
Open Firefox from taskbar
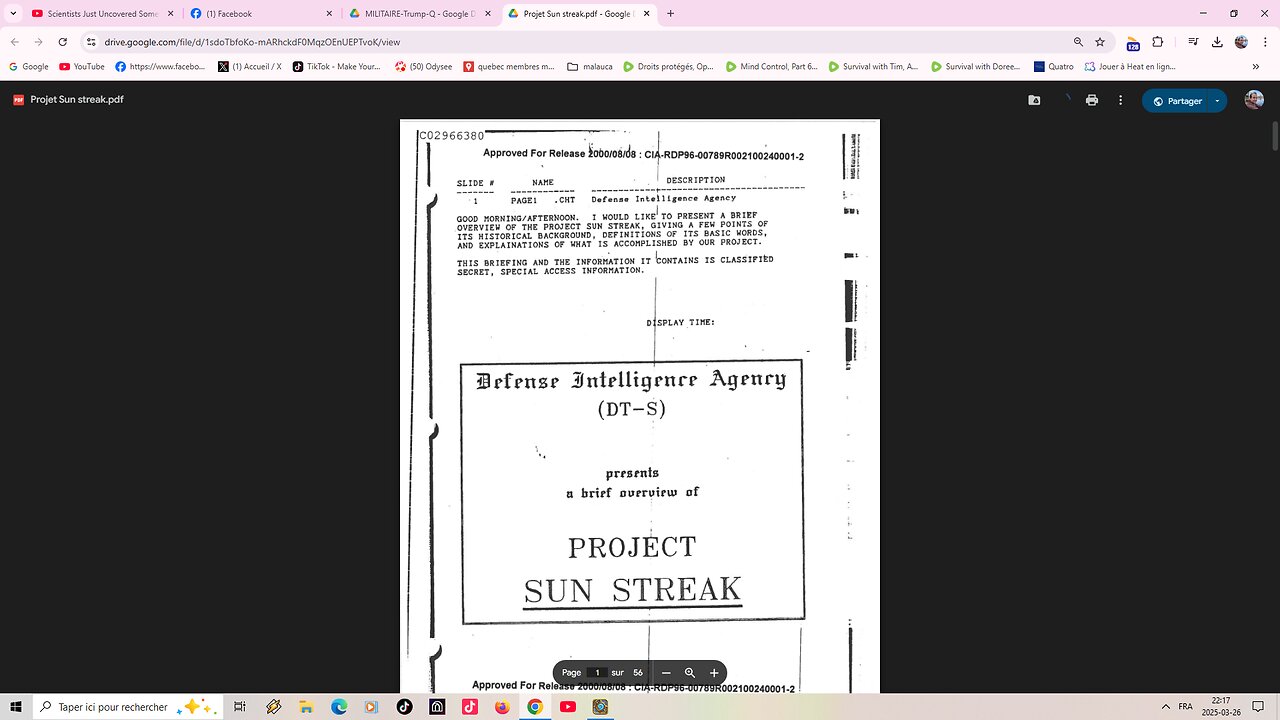[502, 706]
